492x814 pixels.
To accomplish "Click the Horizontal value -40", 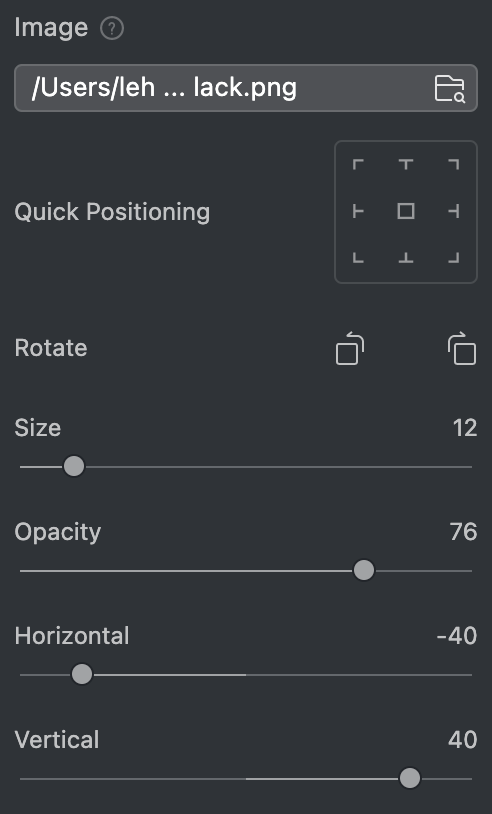I will (x=457, y=636).
